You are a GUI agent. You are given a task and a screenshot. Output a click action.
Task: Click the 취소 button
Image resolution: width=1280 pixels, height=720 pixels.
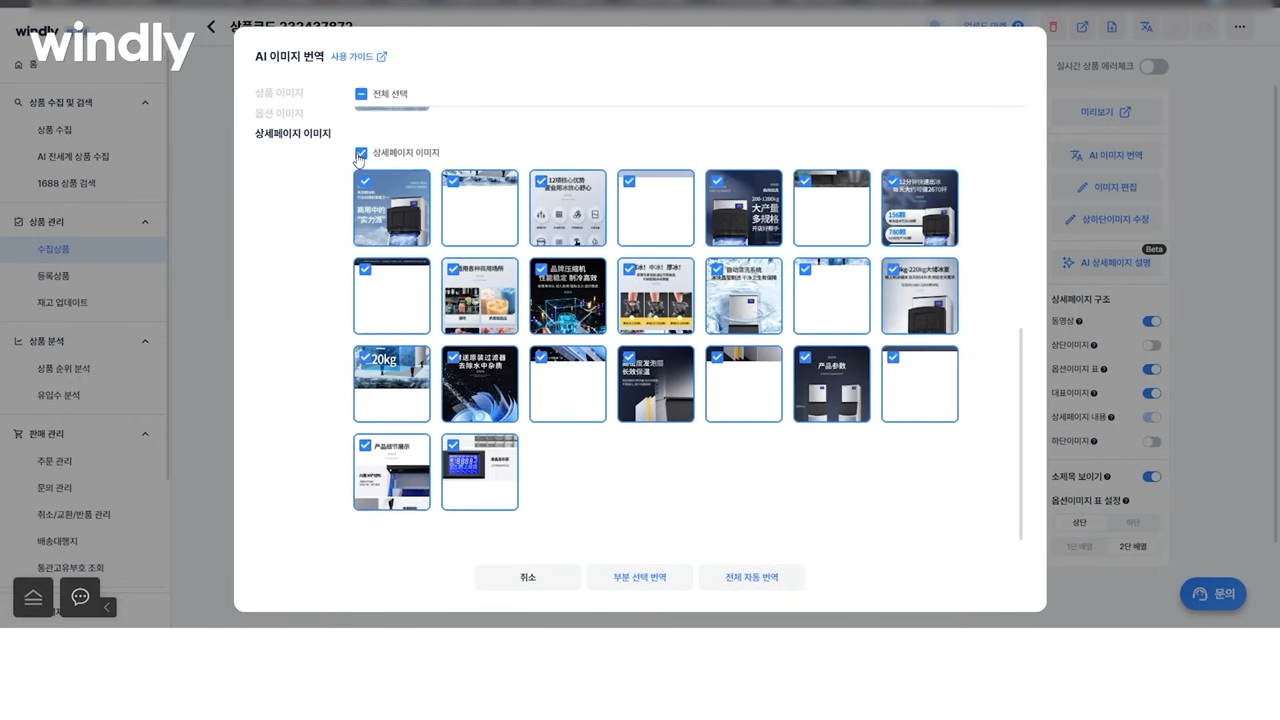click(528, 577)
